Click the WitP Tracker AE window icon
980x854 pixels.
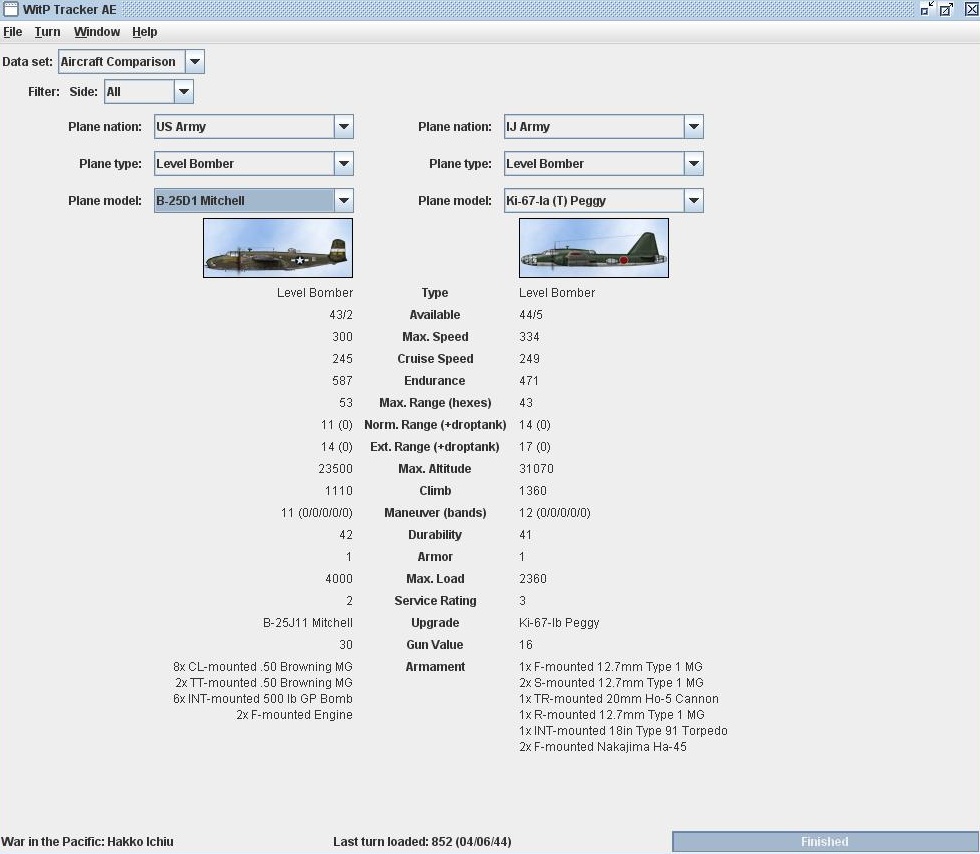coord(11,9)
